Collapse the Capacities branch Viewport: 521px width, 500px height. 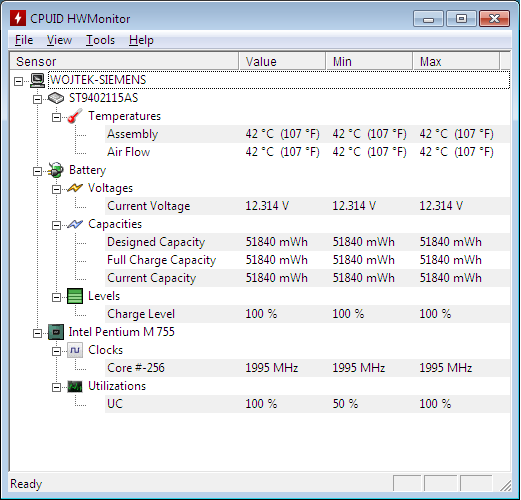[x=56, y=225]
